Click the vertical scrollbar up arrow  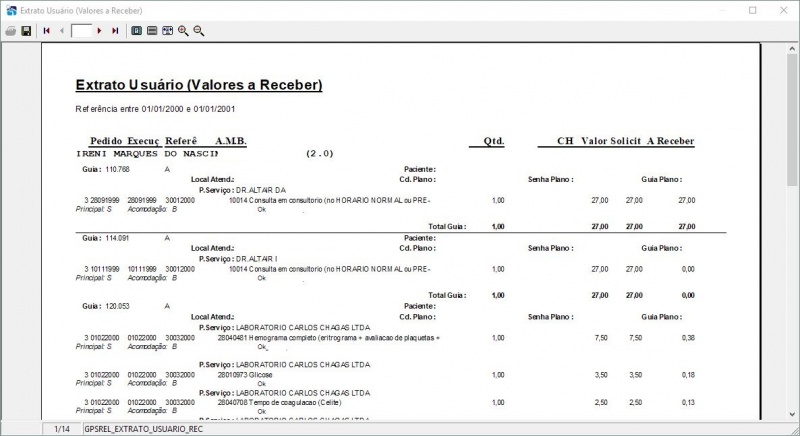pos(792,49)
